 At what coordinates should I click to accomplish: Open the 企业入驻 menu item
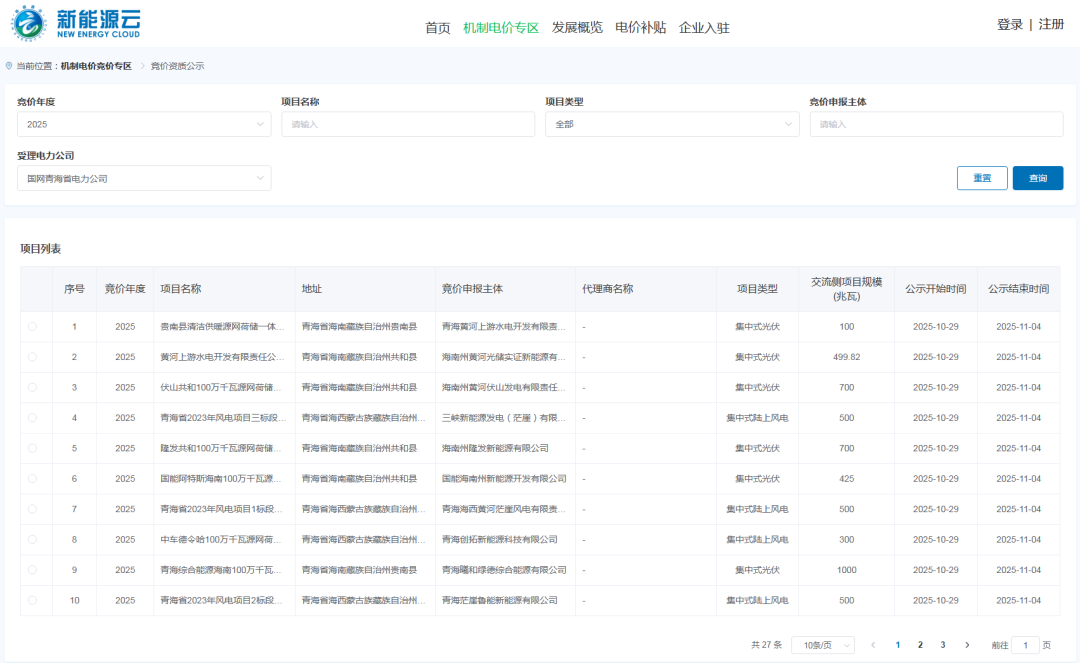(x=706, y=28)
